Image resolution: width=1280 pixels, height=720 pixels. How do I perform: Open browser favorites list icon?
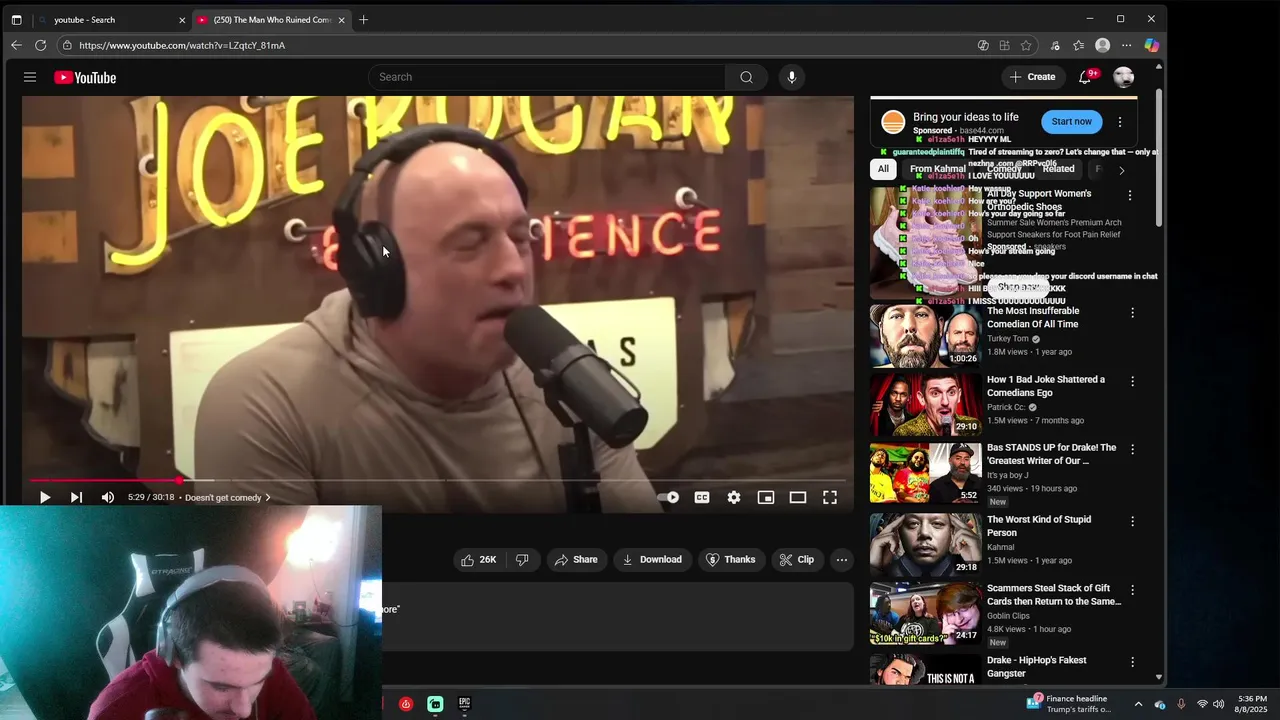(x=1078, y=45)
